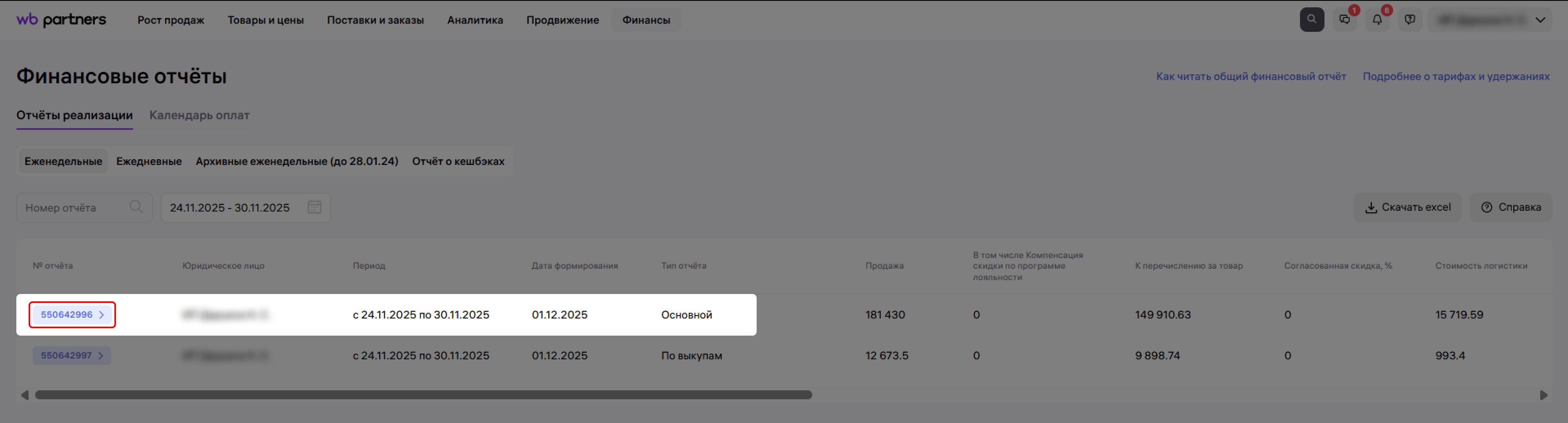Viewport: 1568px width, 423px height.
Task: Click magnifier icon in report number field
Action: click(x=136, y=207)
